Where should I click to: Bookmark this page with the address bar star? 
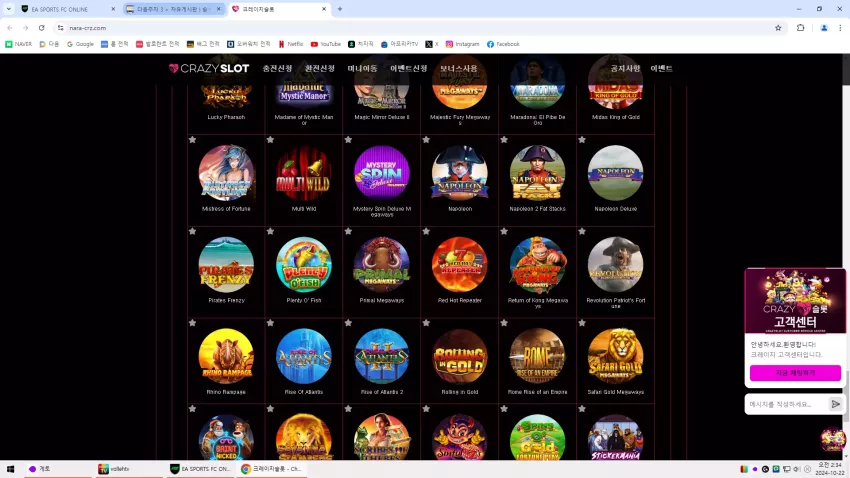coord(778,28)
